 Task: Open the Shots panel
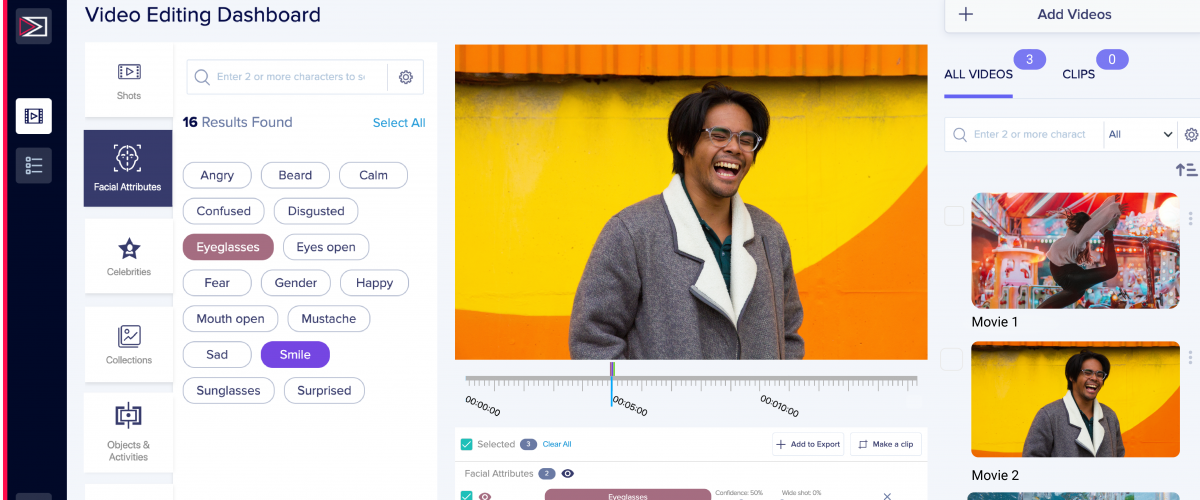(128, 79)
